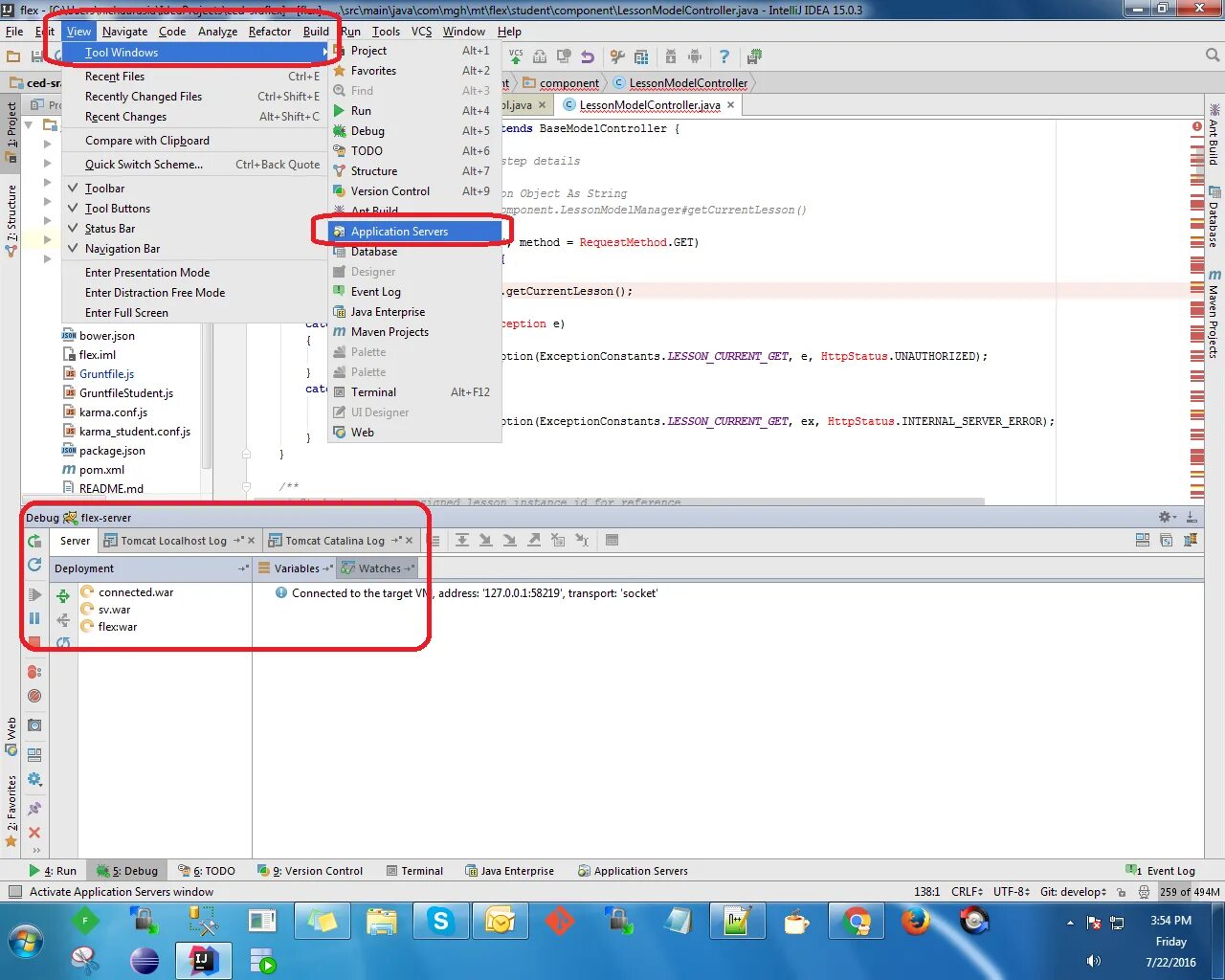Viewport: 1225px width, 980px height.
Task: Close debug session with red X icon
Action: coord(34,833)
